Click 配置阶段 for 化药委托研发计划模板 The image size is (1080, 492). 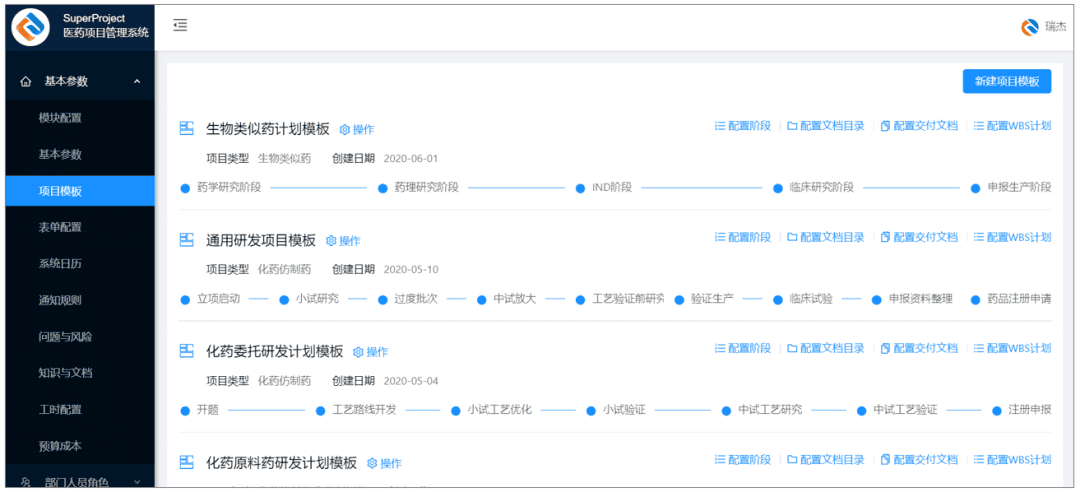pyautogui.click(x=743, y=349)
